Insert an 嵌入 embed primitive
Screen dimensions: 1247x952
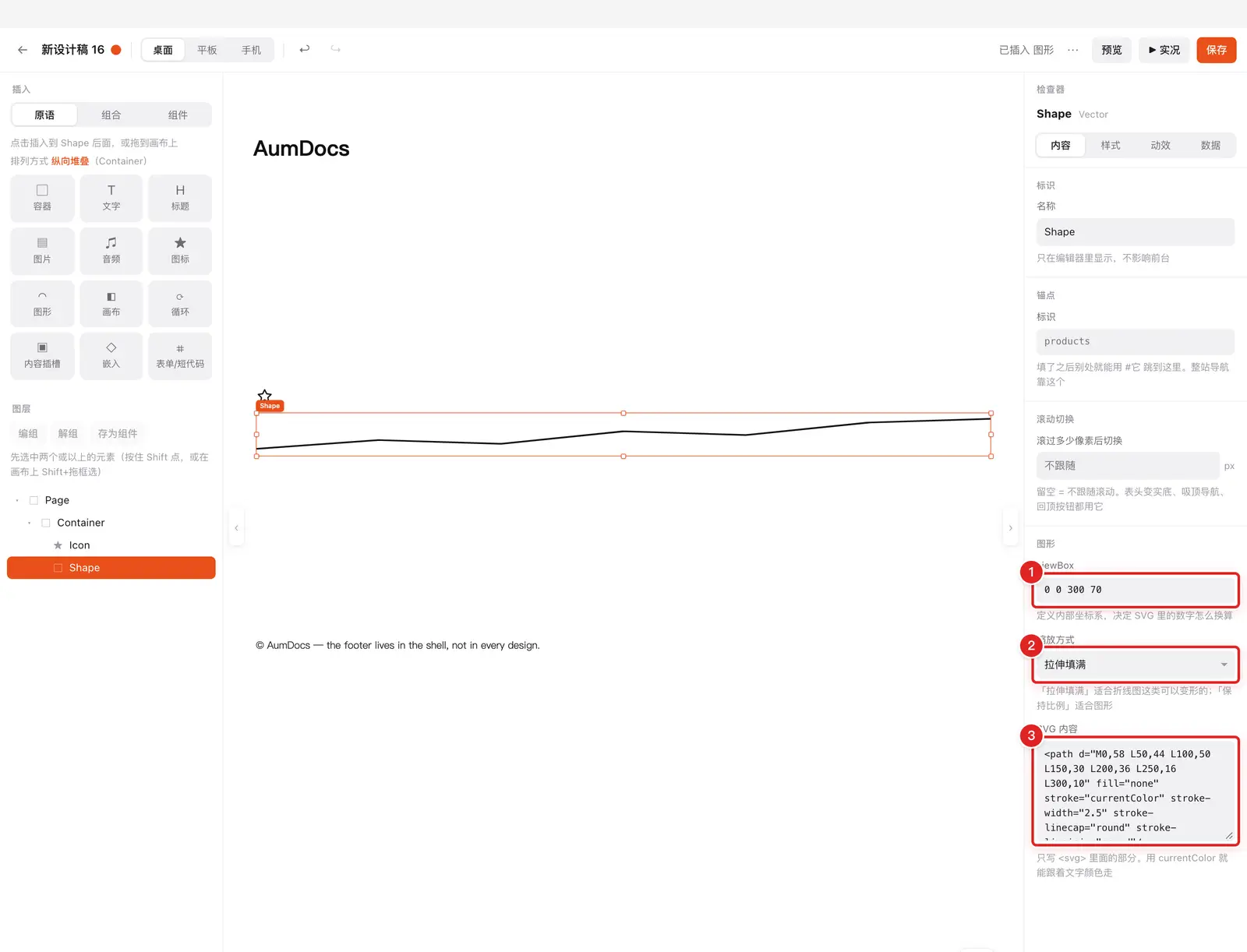(111, 356)
